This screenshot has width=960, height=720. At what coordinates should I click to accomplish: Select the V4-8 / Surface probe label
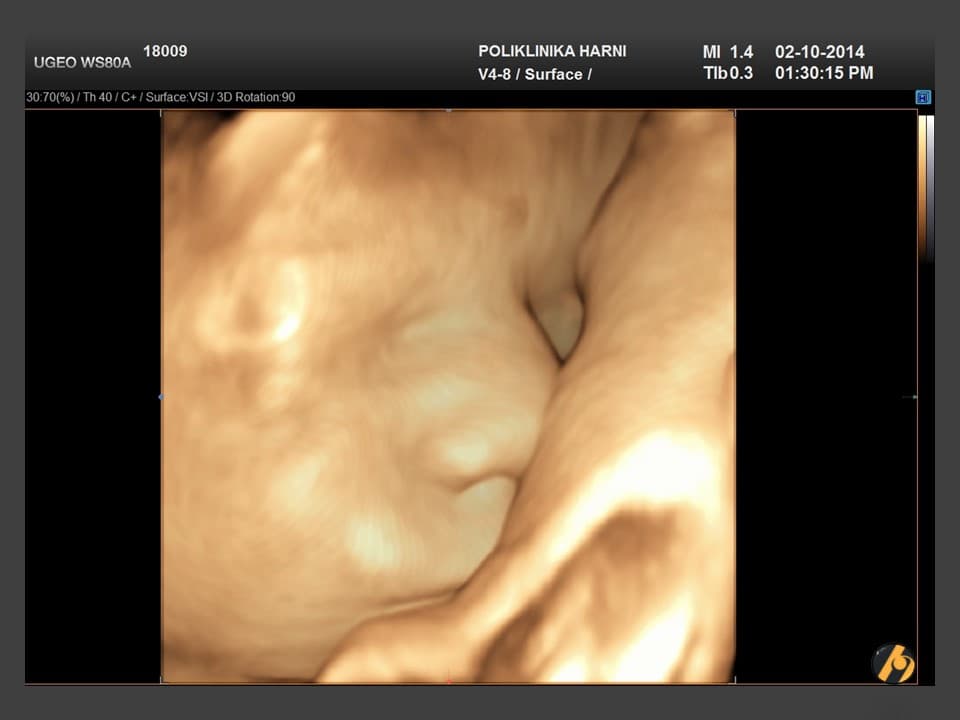535,74
